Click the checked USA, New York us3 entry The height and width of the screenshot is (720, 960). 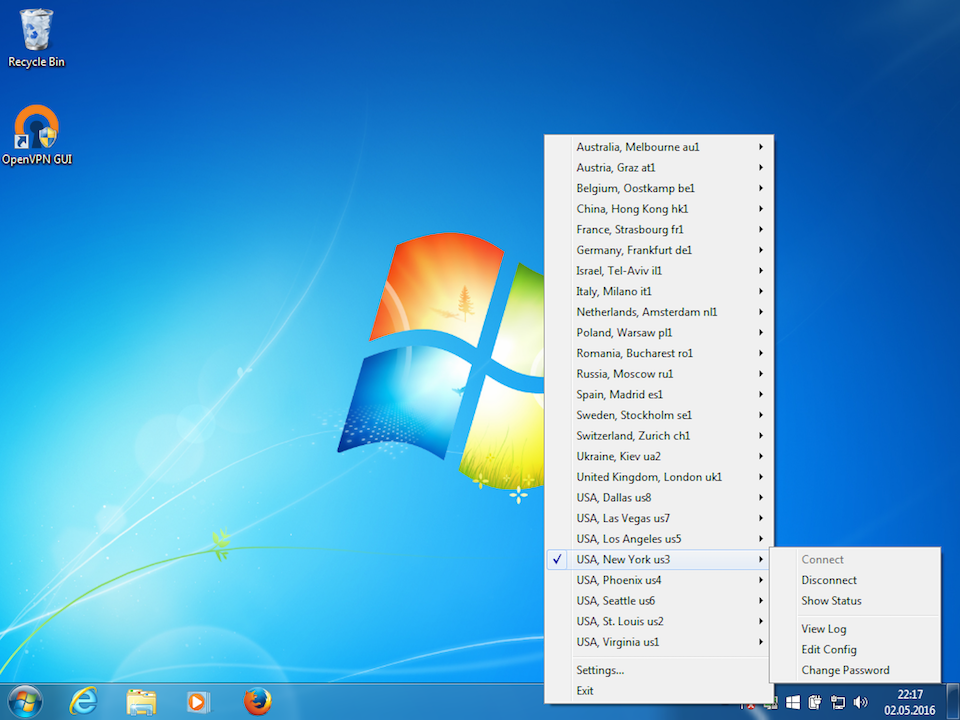[659, 560]
